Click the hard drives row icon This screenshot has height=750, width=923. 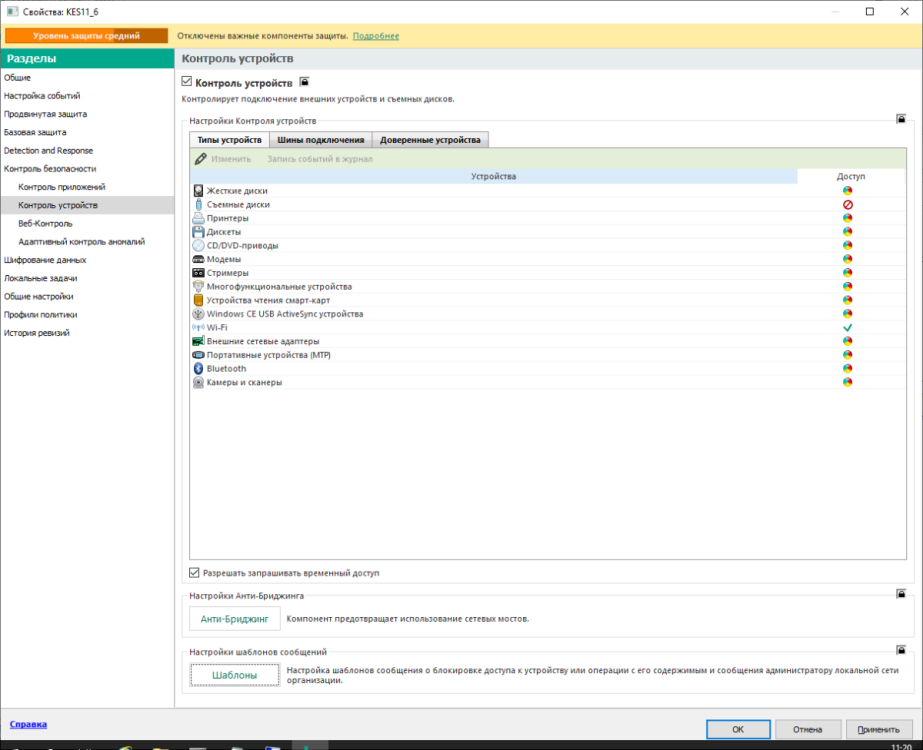[x=198, y=191]
